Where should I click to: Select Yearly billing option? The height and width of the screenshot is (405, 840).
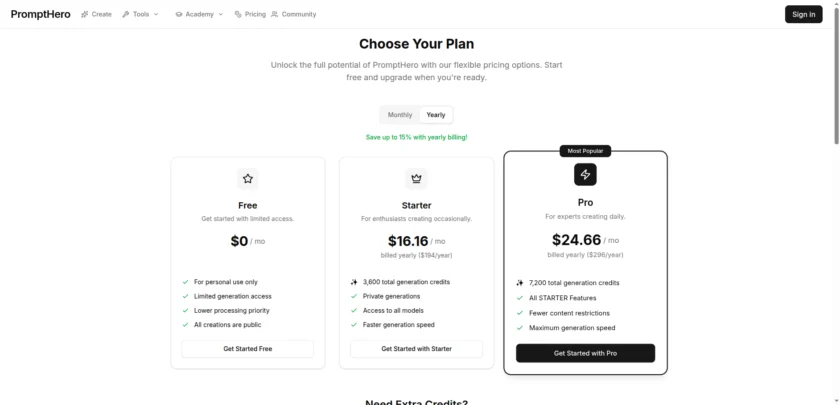(436, 115)
